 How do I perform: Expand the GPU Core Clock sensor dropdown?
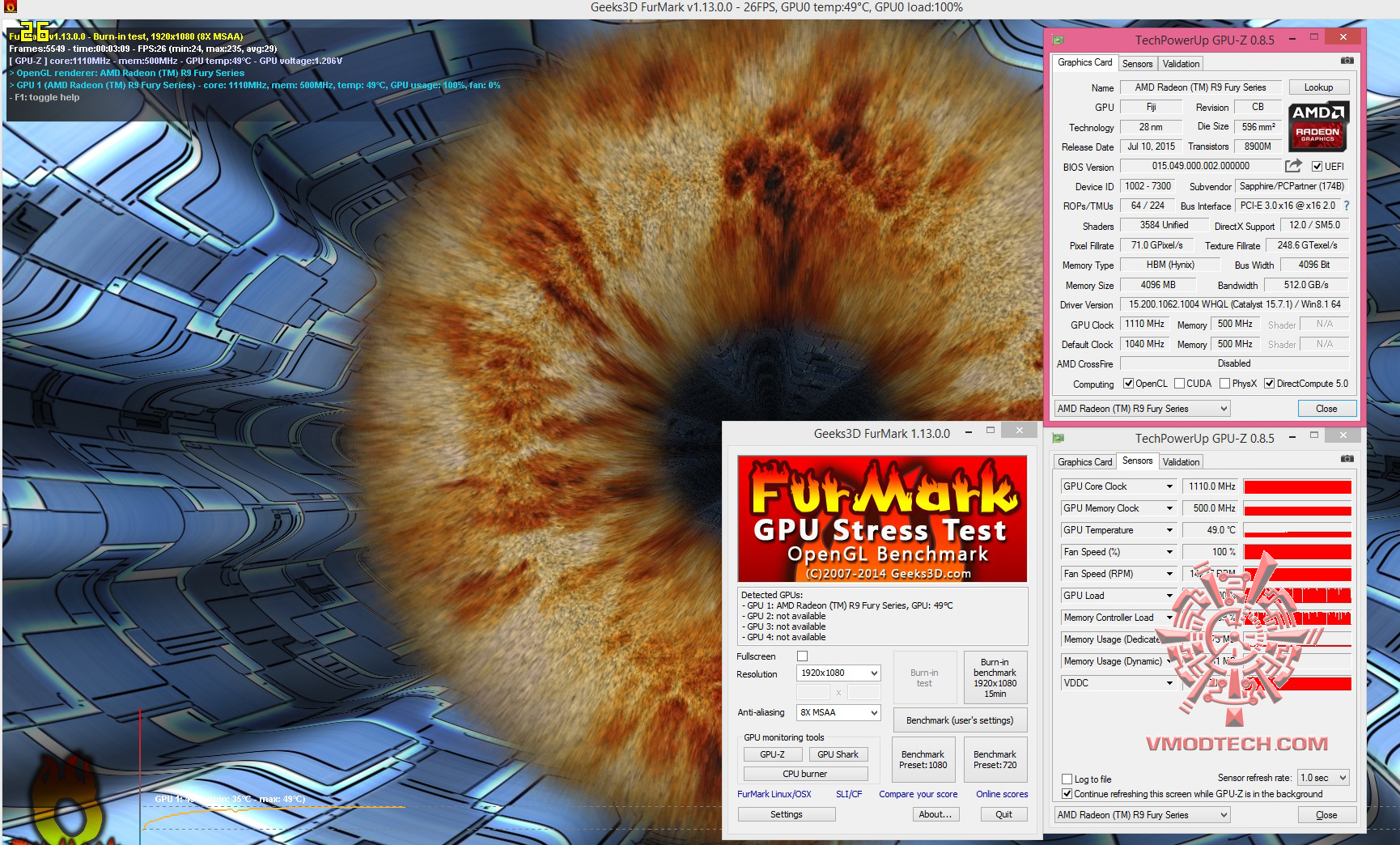[x=1170, y=486]
